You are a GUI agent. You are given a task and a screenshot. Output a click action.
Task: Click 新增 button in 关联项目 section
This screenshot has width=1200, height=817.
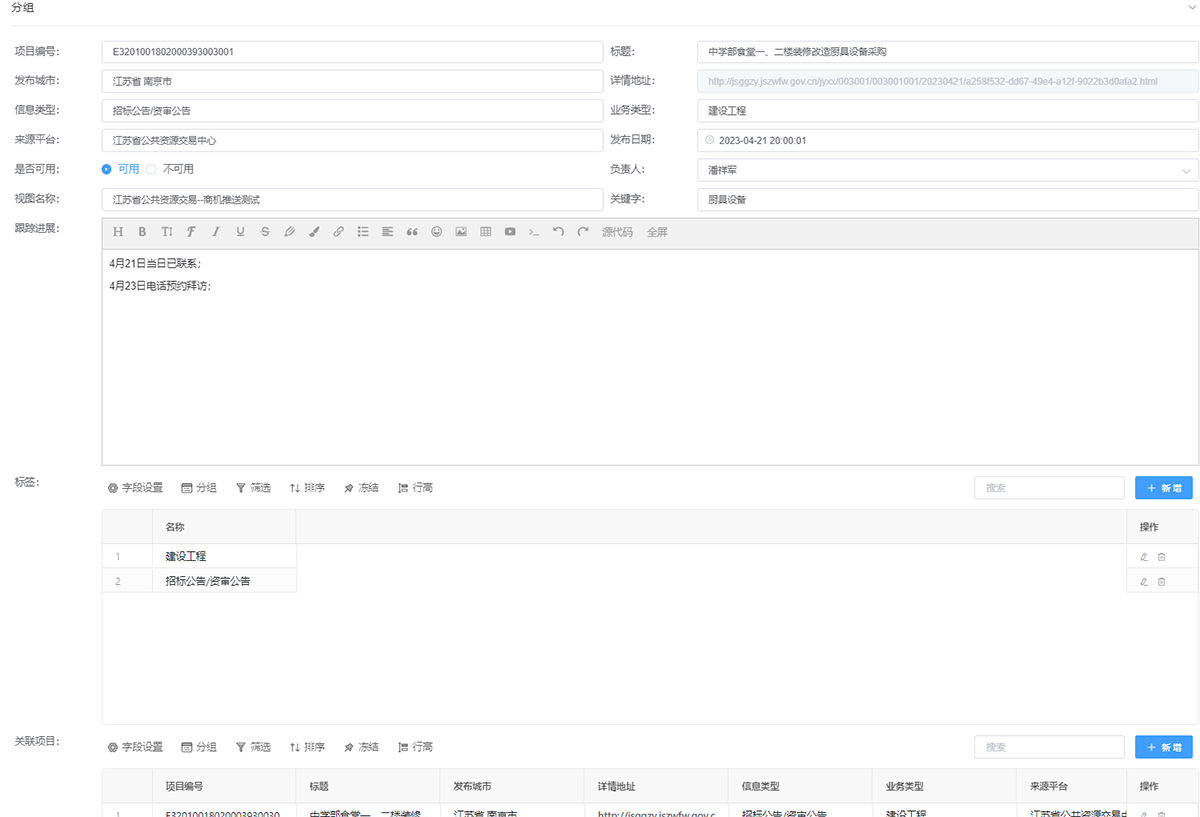[x=1164, y=747]
